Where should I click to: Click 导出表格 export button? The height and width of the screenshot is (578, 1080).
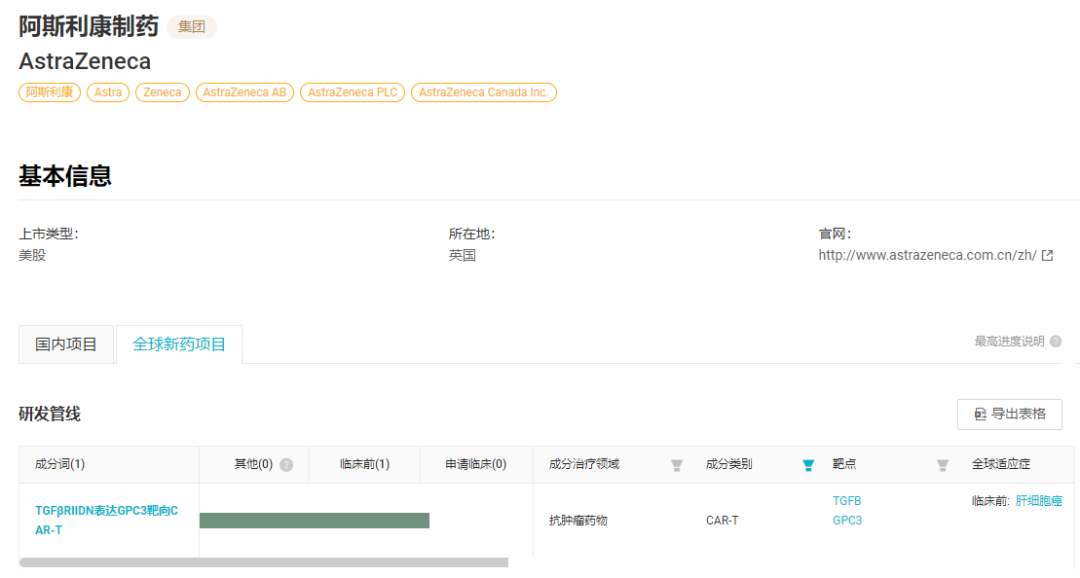pyautogui.click(x=1009, y=414)
